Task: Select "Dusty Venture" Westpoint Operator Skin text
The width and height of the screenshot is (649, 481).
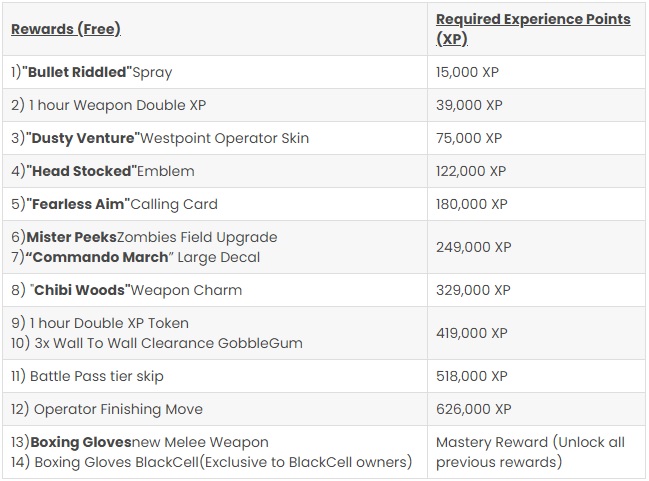Action: tap(160, 138)
